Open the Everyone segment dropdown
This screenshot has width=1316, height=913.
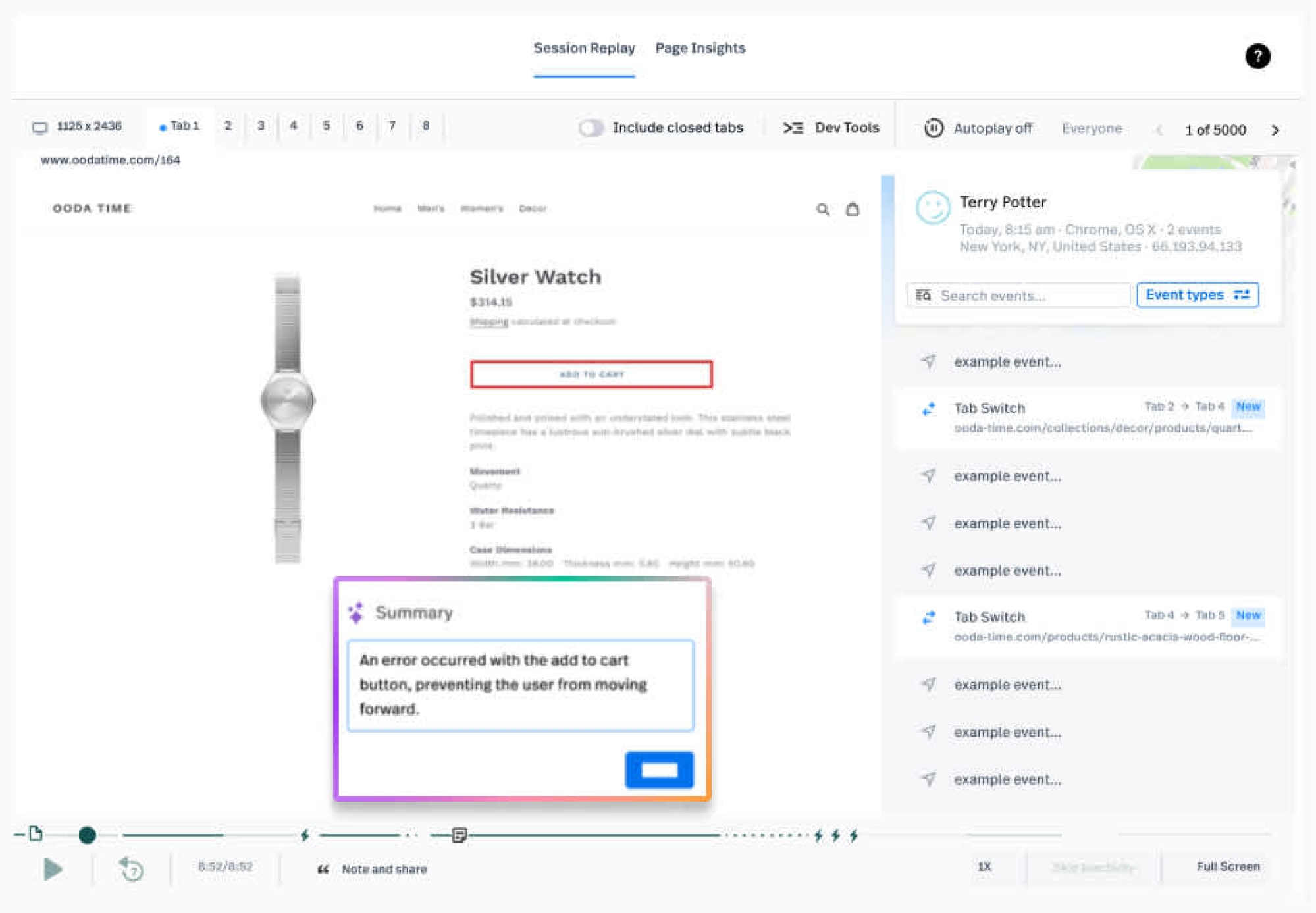tap(1092, 129)
